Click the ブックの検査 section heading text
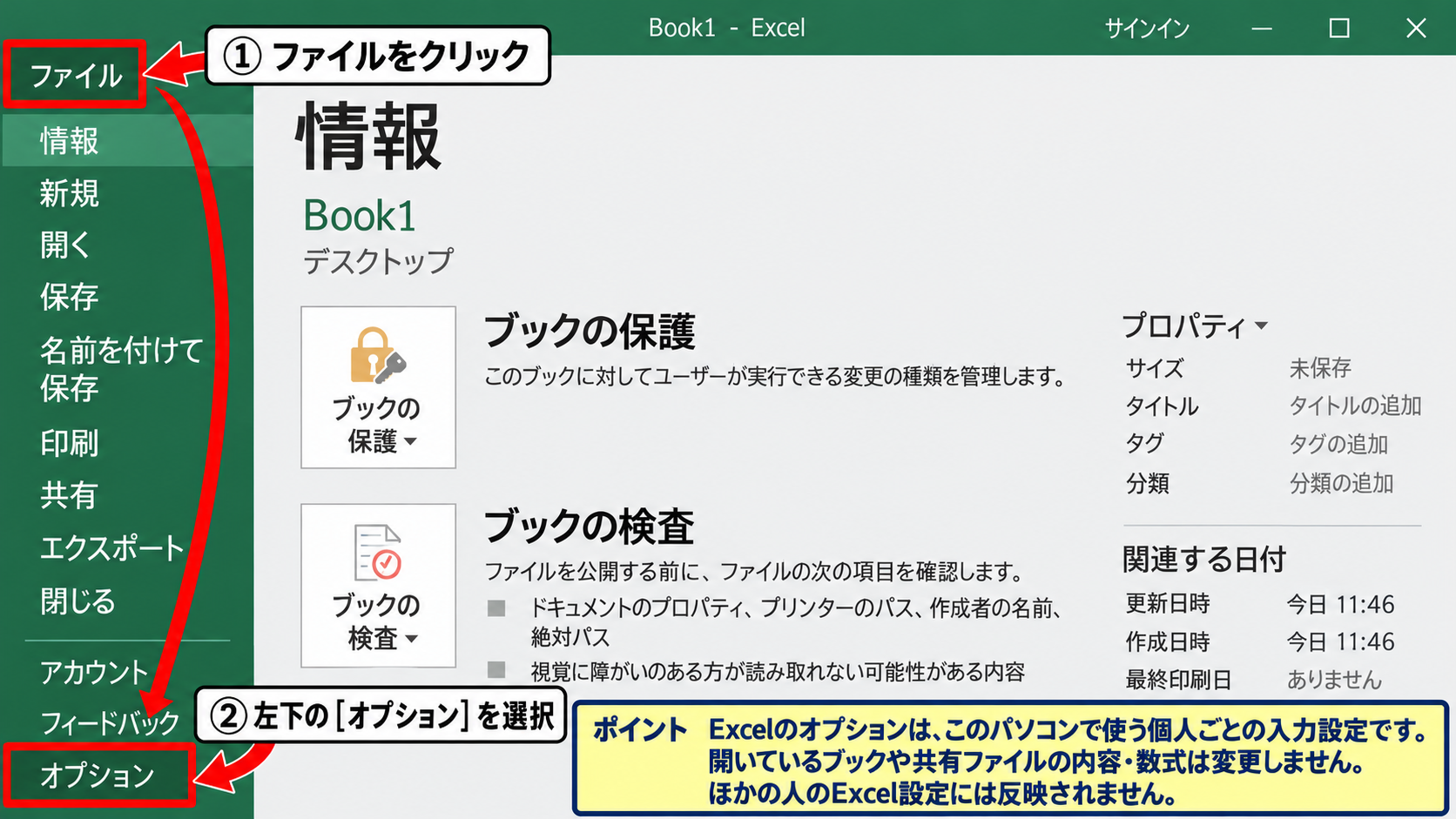1456x819 pixels. 590,527
